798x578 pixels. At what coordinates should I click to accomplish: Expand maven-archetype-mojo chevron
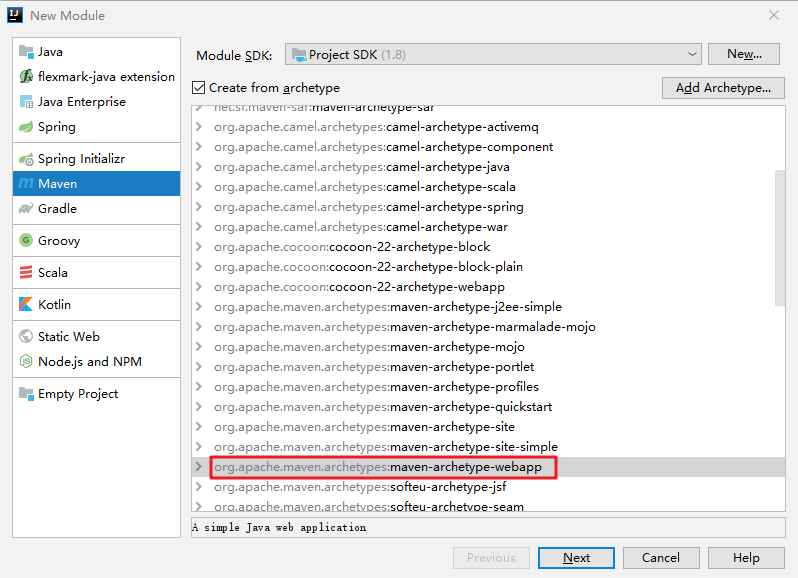pos(199,346)
